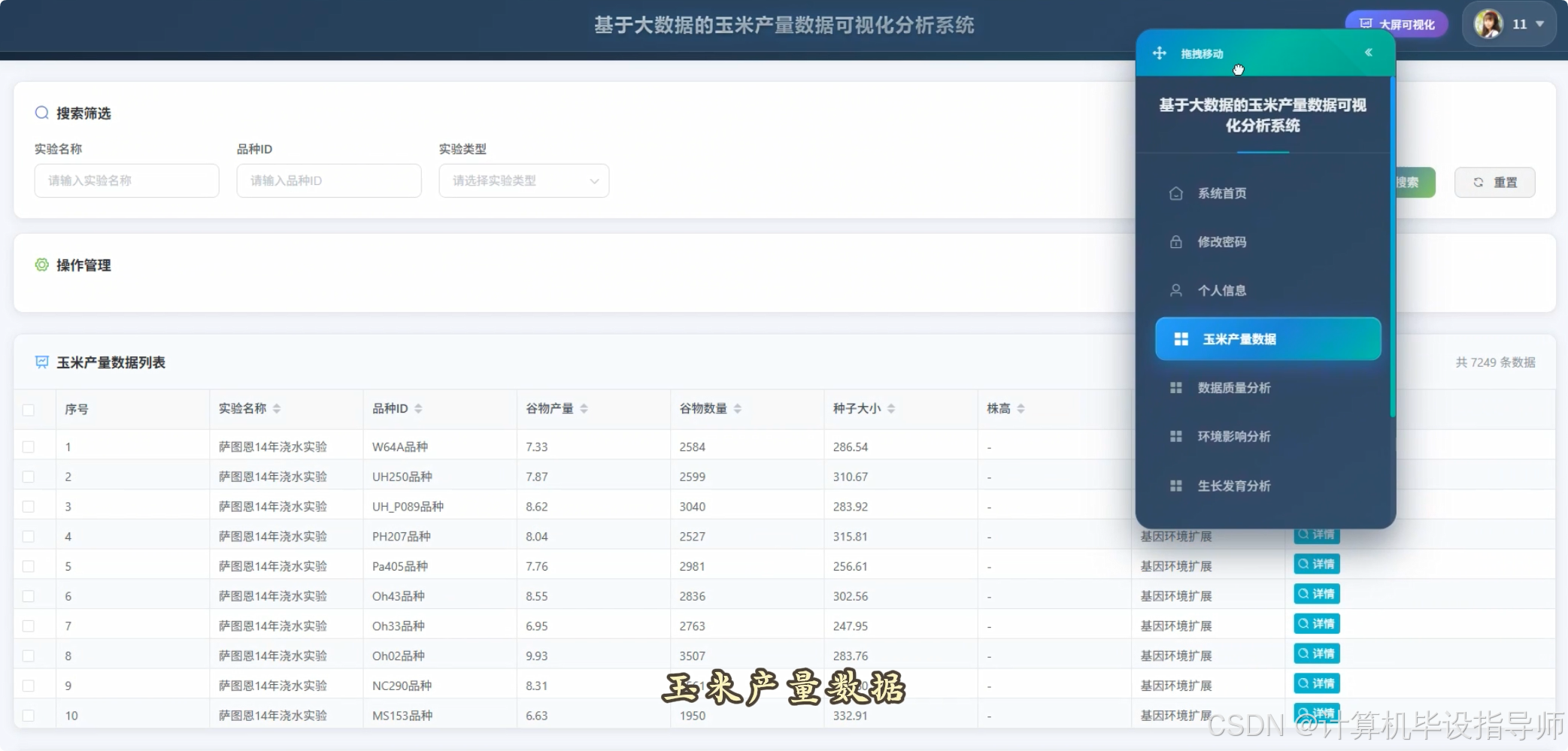Expand the user dropdown next to avatar 11
Screen dimensions: 1568x751
click(x=1539, y=23)
